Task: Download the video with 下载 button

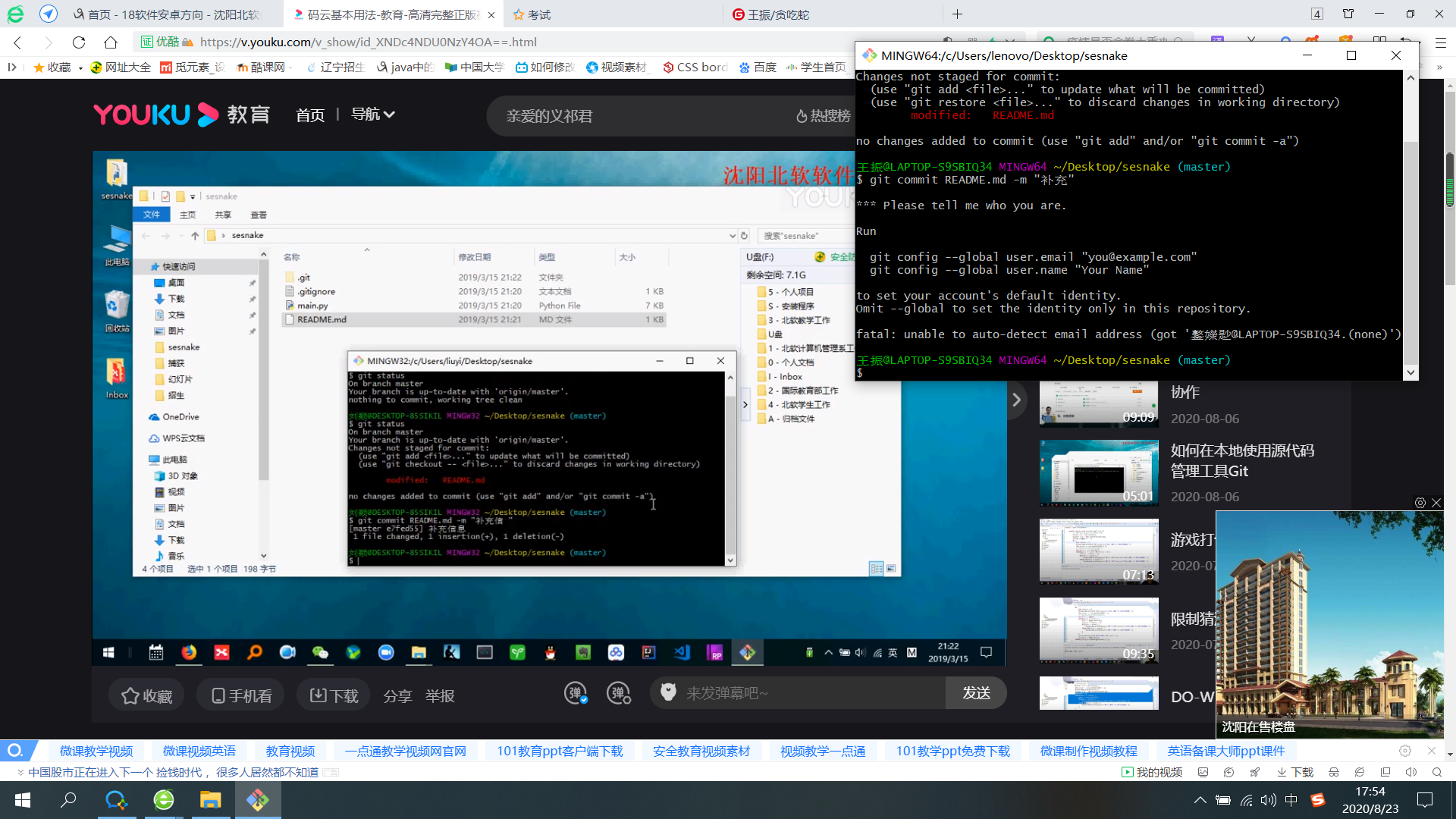Action: pos(334,695)
